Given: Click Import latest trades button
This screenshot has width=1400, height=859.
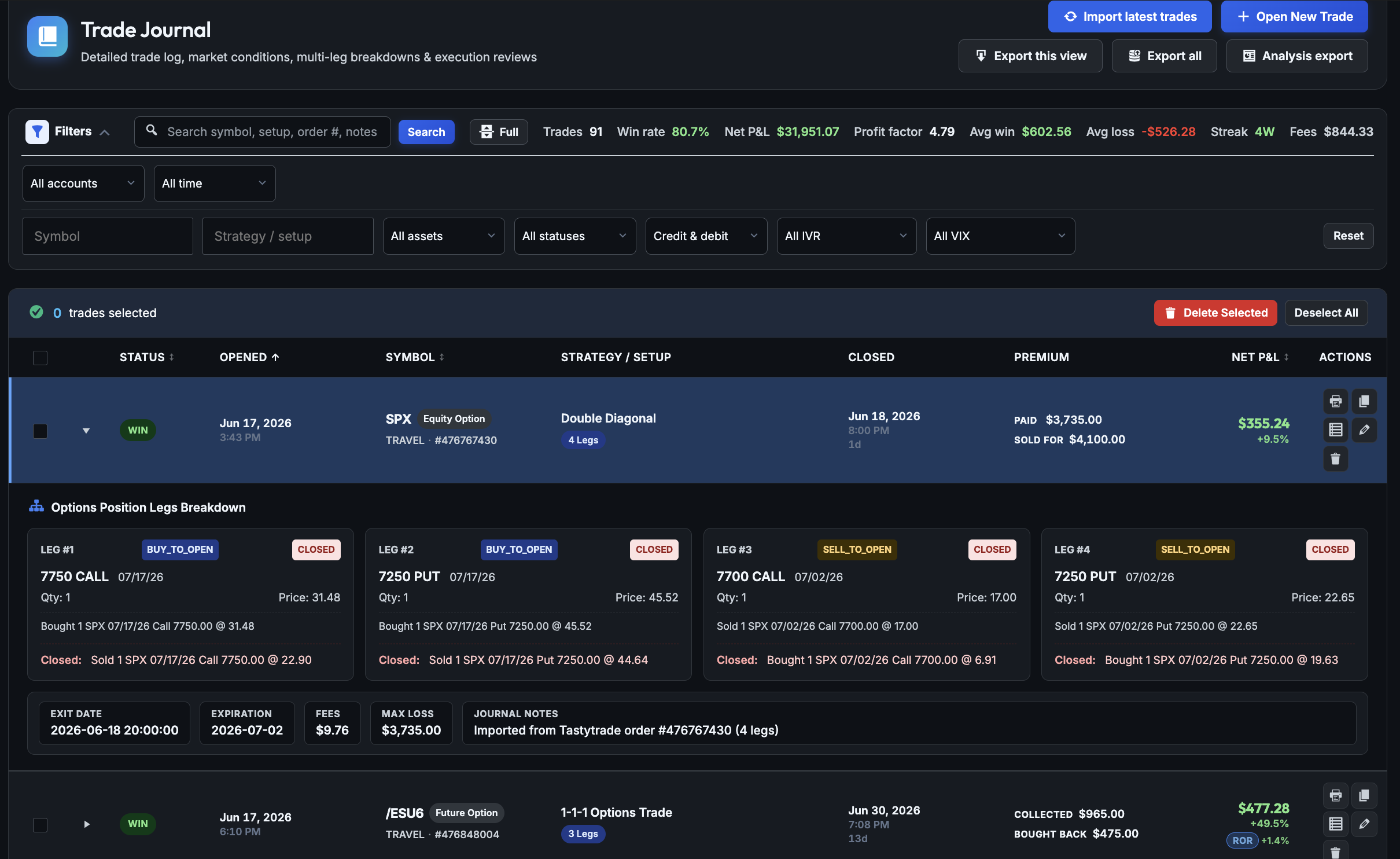Looking at the screenshot, I should click(1129, 17).
